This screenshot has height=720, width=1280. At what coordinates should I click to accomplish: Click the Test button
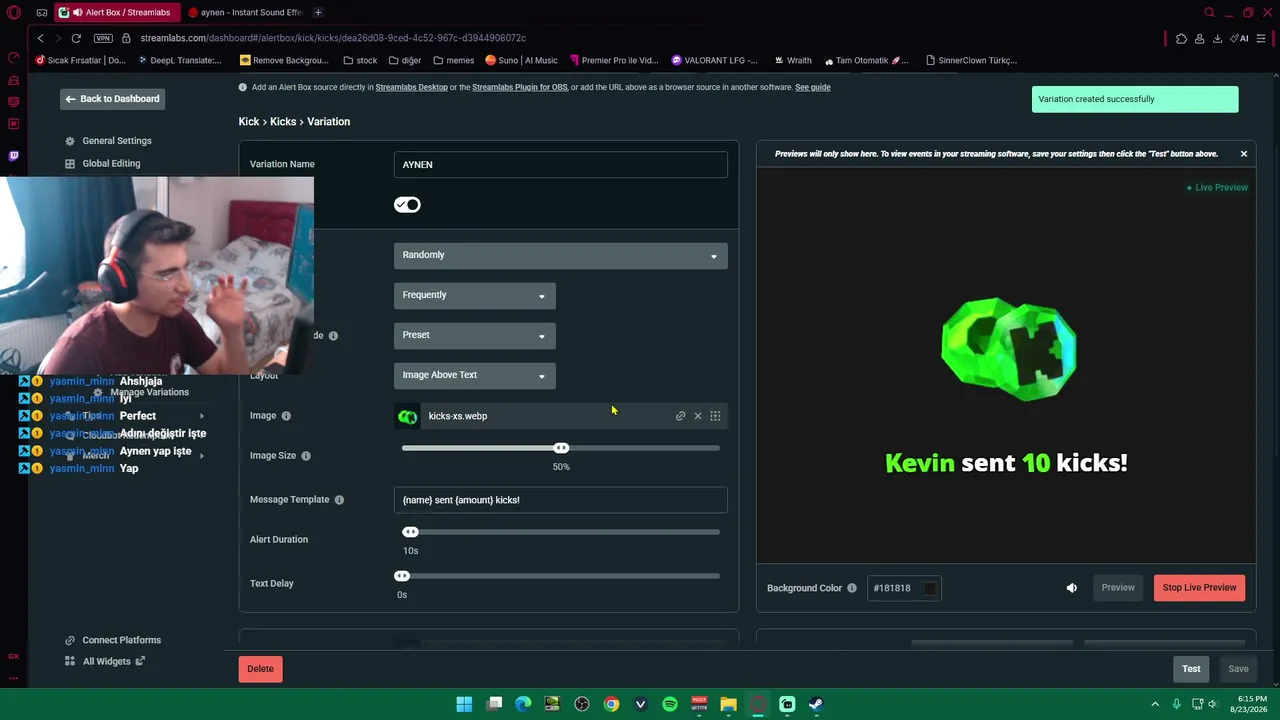click(x=1191, y=669)
